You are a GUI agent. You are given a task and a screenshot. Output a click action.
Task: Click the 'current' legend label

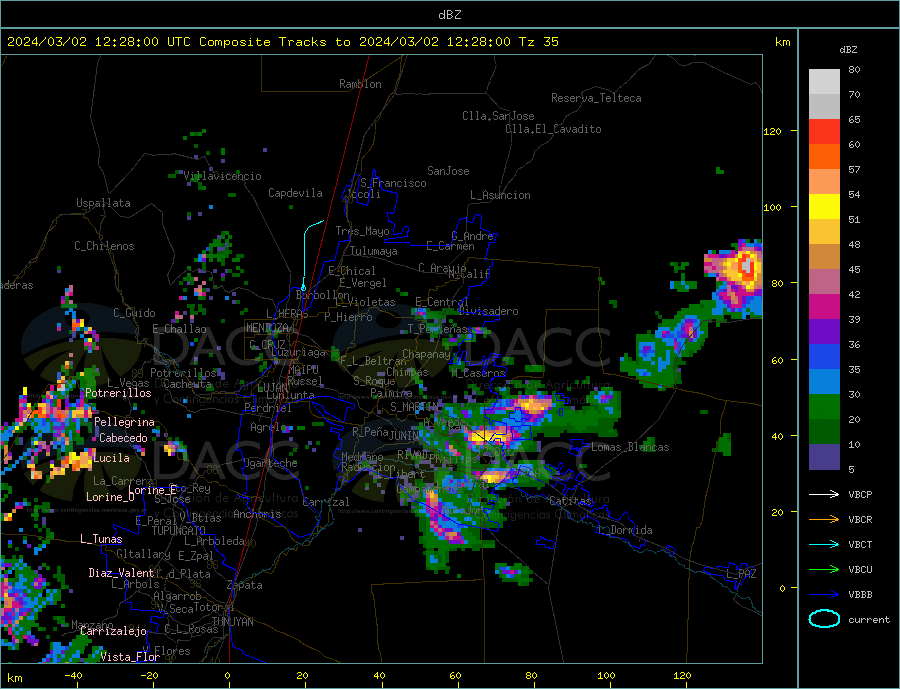coord(869,620)
